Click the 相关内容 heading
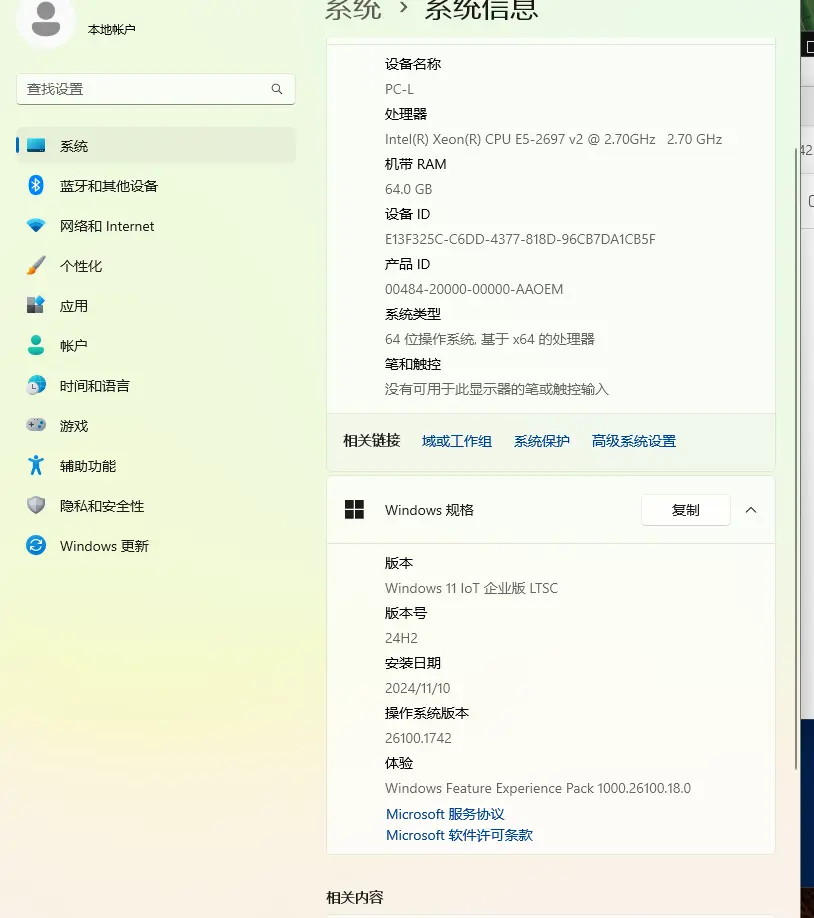The image size is (814, 918). [x=354, y=897]
